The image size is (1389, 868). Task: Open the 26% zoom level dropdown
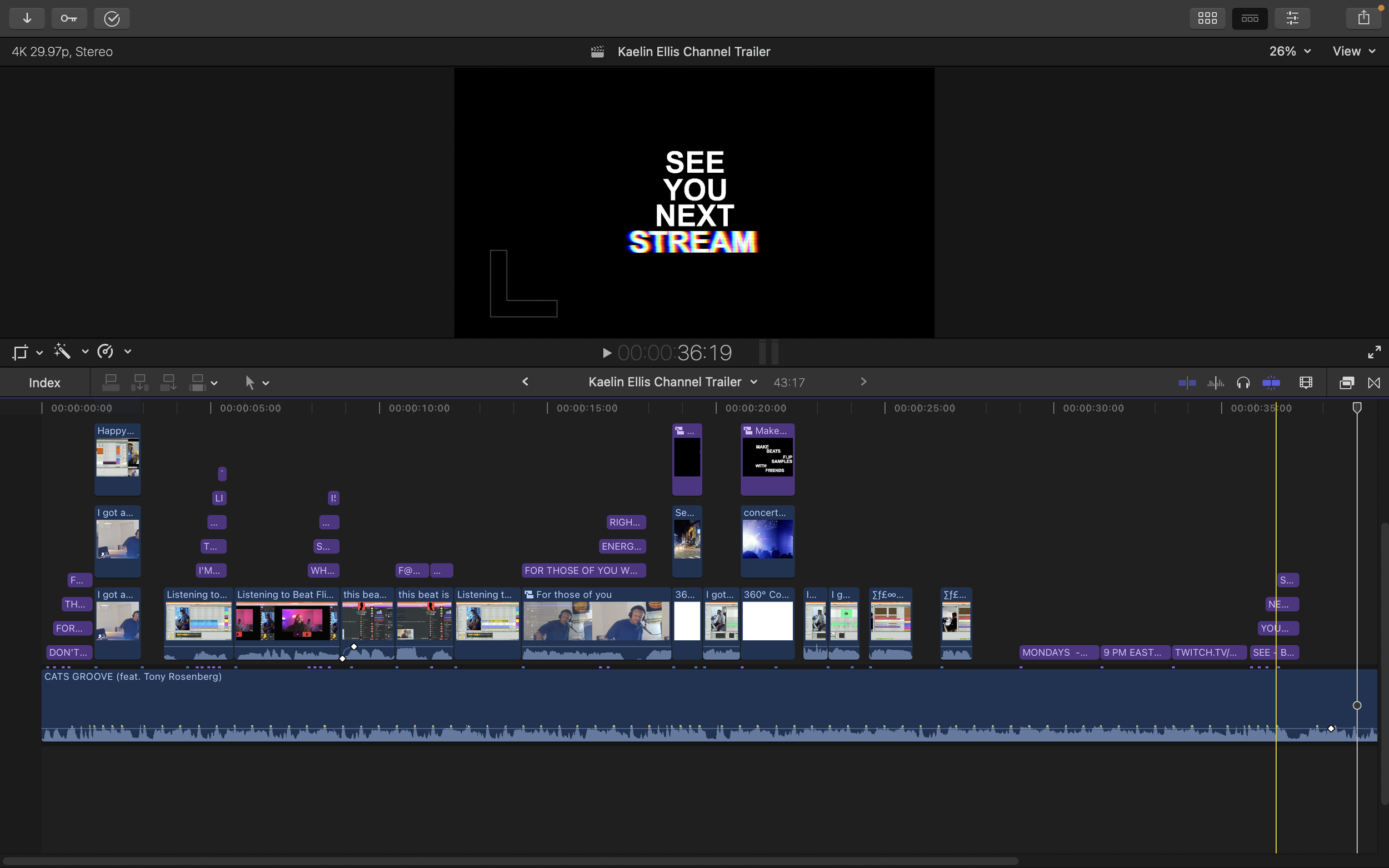click(x=1288, y=51)
